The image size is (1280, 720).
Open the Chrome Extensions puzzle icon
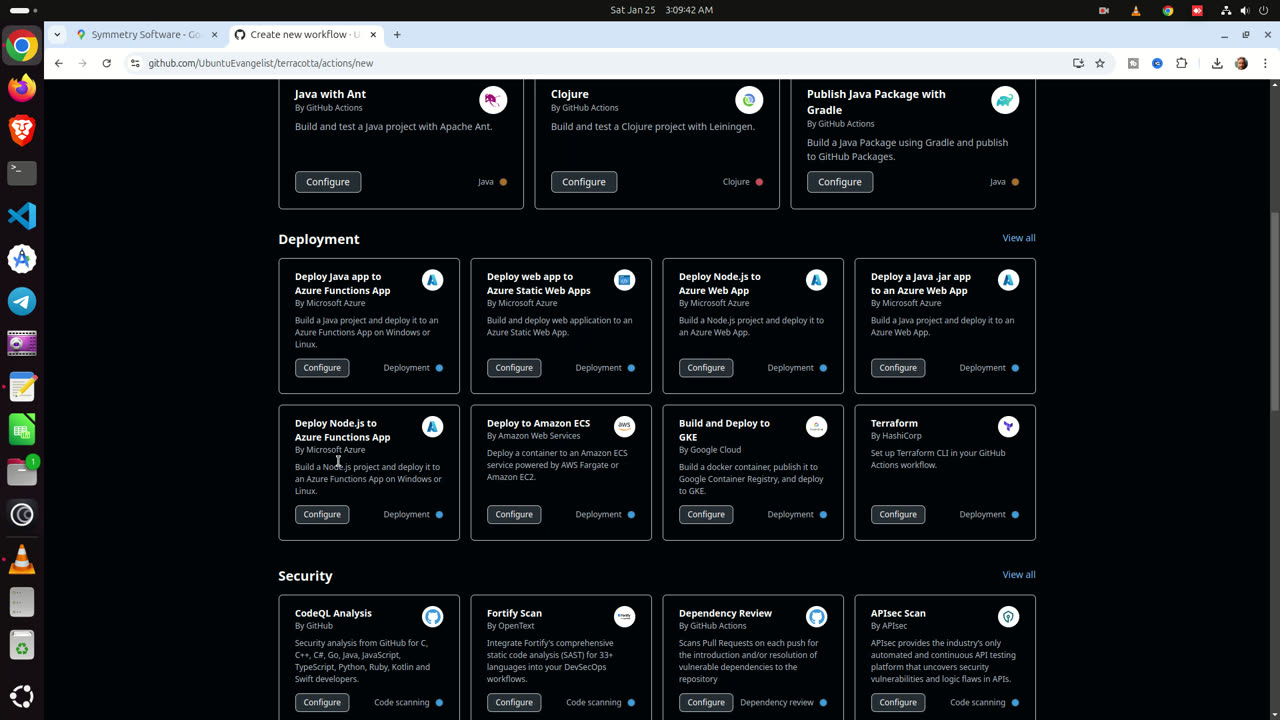[1181, 63]
